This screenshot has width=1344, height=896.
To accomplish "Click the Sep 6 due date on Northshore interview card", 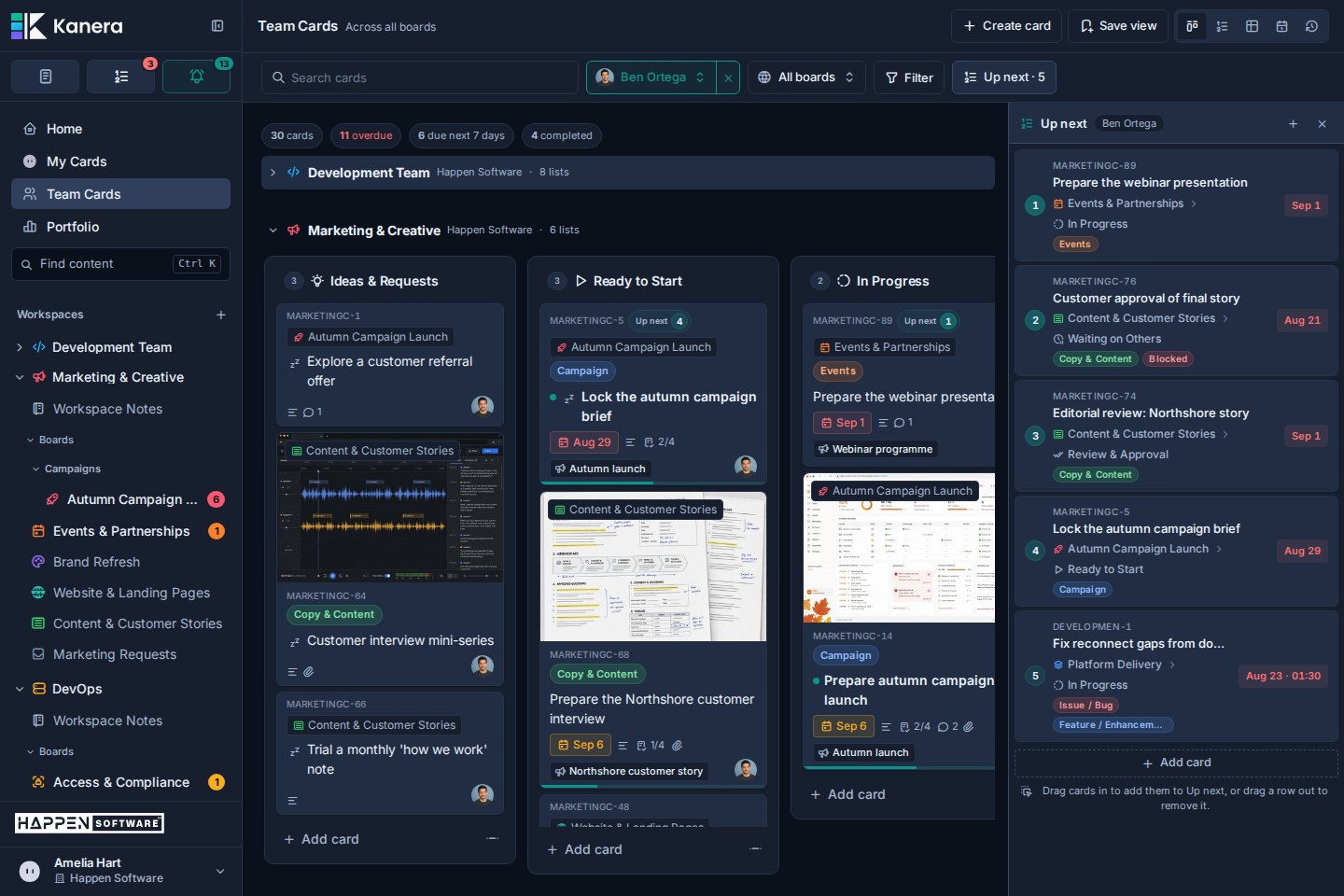I will (x=580, y=745).
